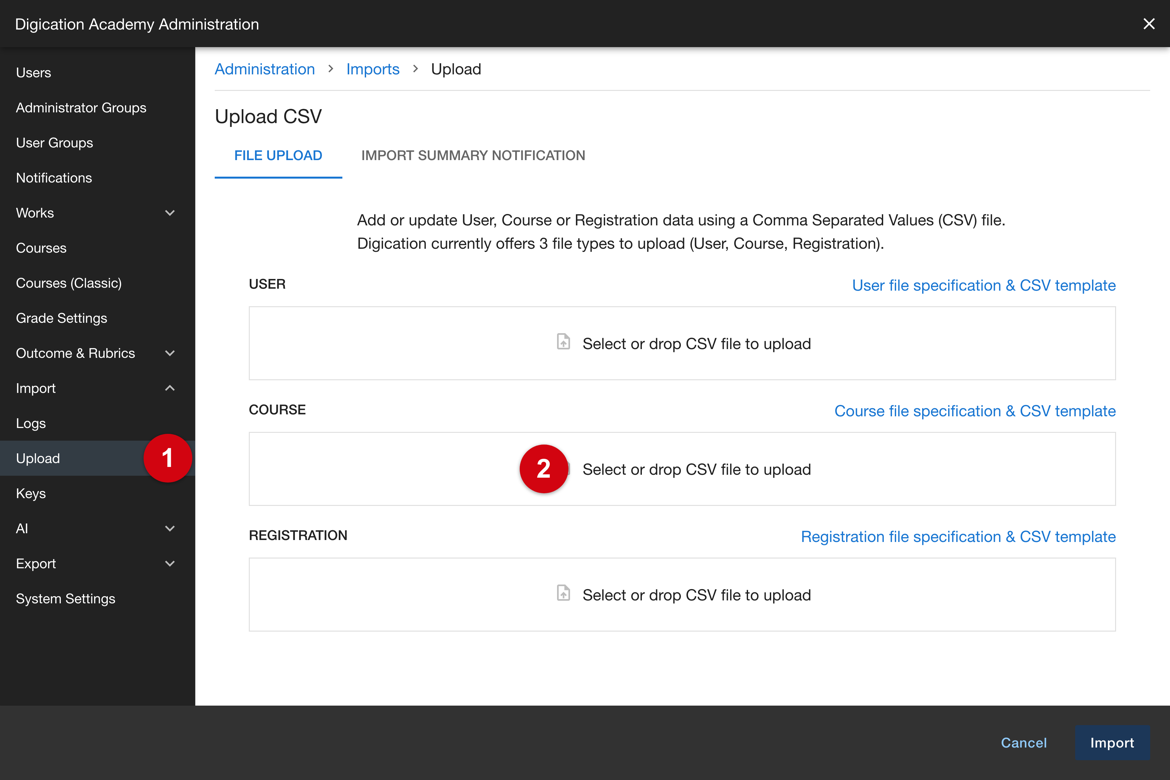Open Grade Settings
Screen dimensions: 1170x780
tap(61, 318)
